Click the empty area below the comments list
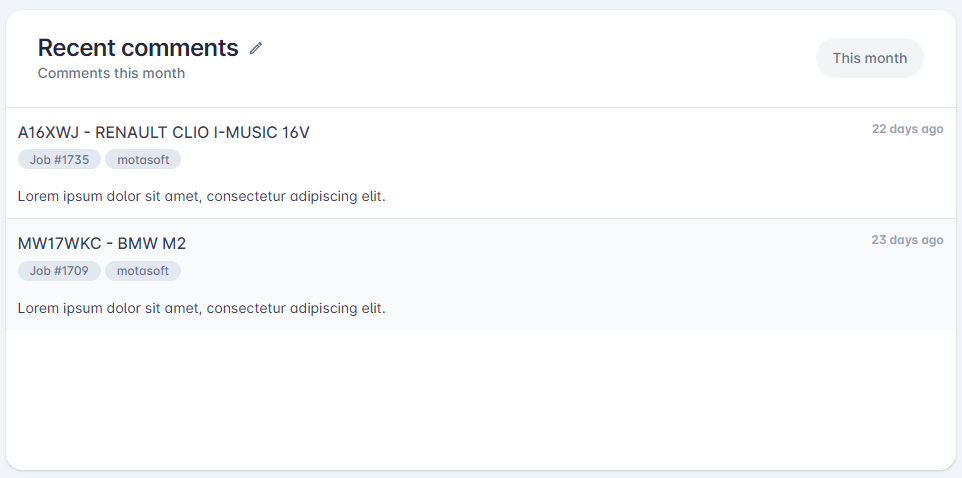The image size is (962, 478). click(x=481, y=399)
